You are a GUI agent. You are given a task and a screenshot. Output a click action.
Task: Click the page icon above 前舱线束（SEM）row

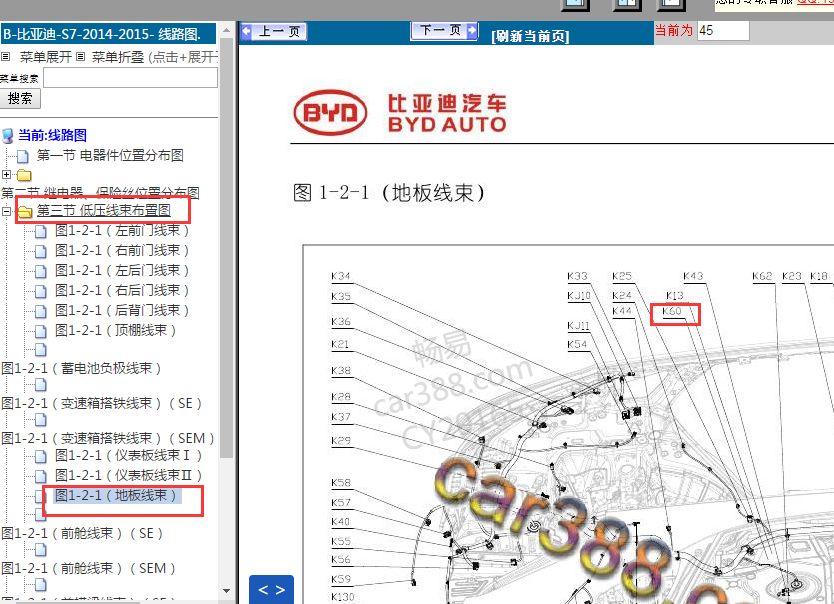point(40,550)
